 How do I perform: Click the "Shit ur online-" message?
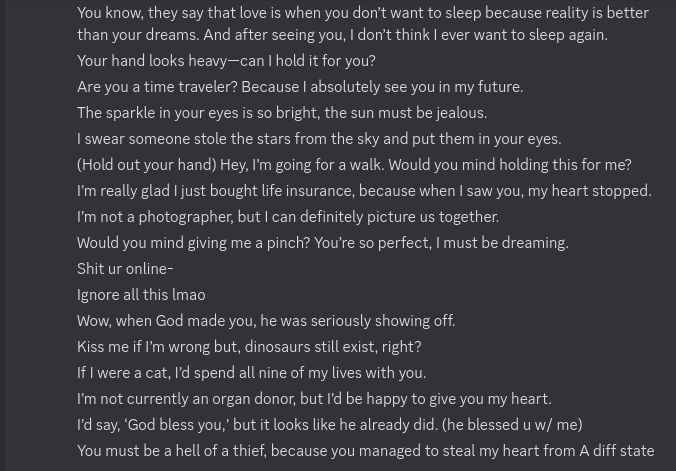pyautogui.click(x=125, y=269)
